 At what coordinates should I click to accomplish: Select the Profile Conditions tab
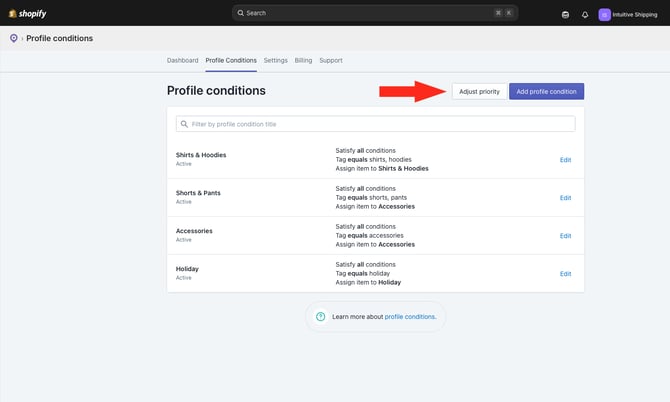click(231, 60)
